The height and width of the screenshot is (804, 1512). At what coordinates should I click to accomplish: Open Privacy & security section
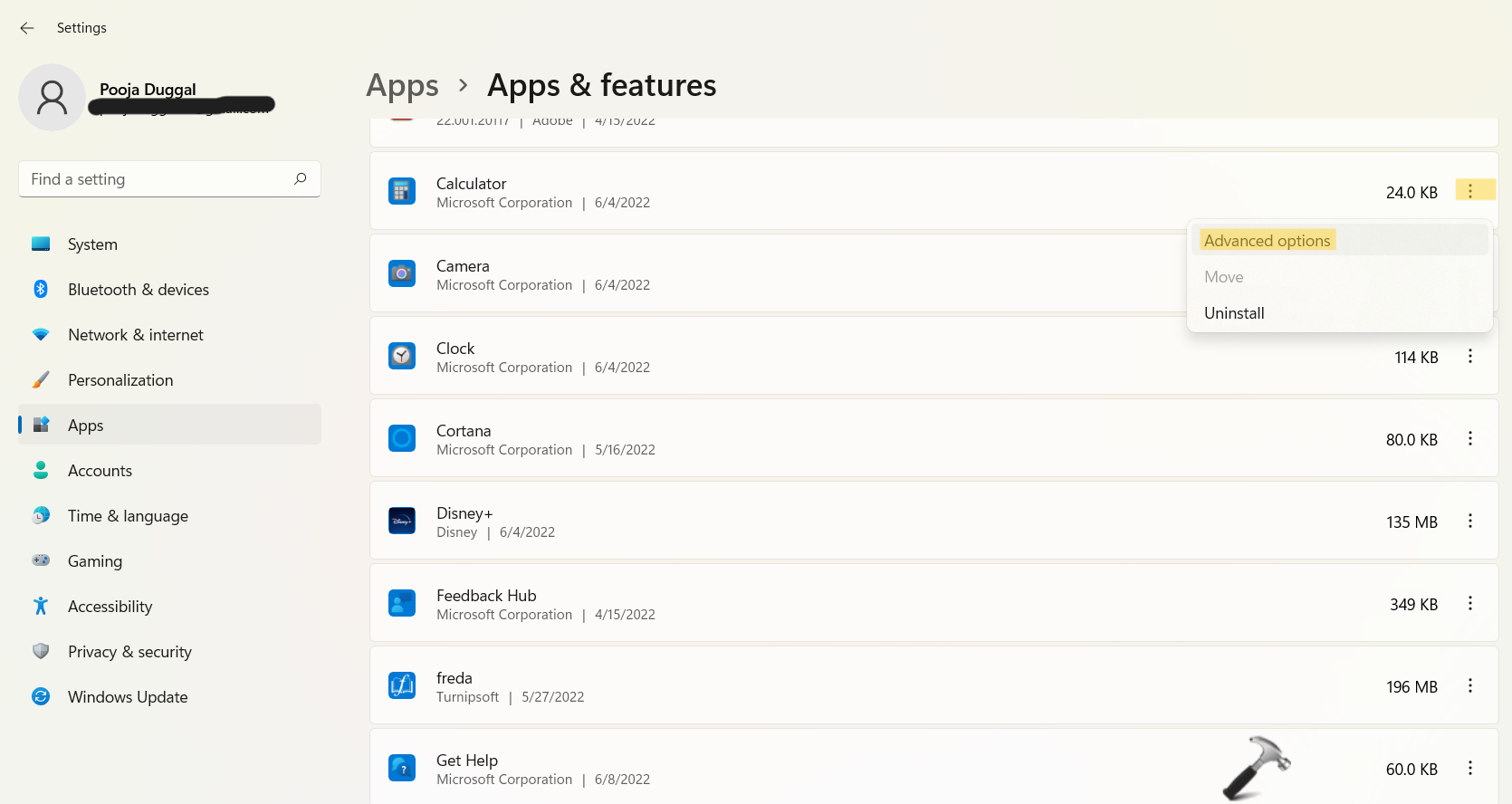coord(129,652)
